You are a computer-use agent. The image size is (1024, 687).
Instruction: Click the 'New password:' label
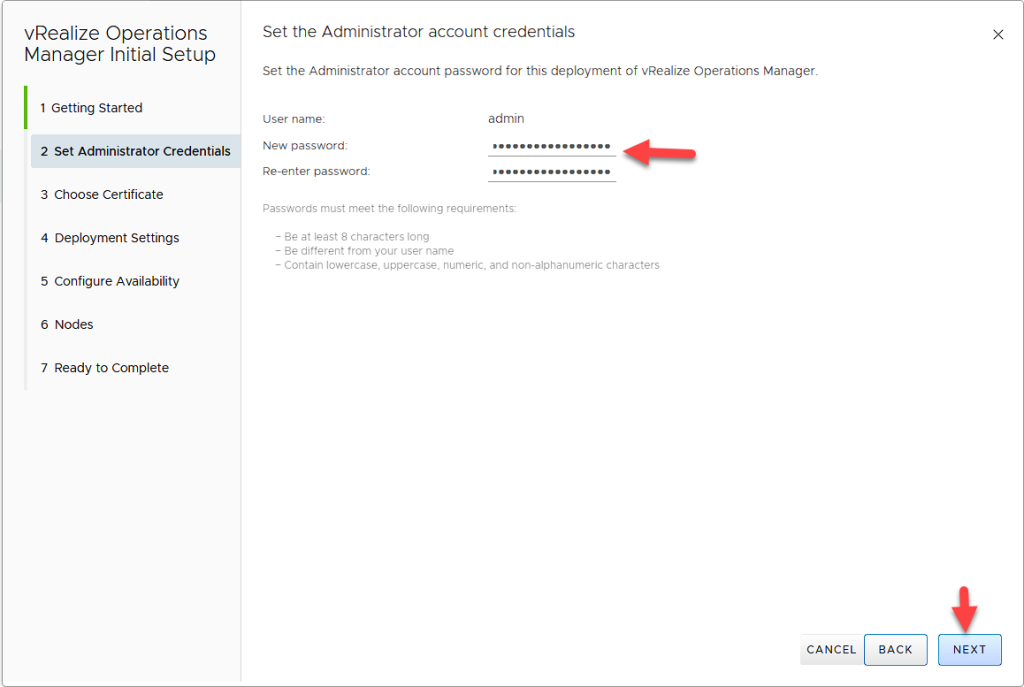click(x=305, y=146)
